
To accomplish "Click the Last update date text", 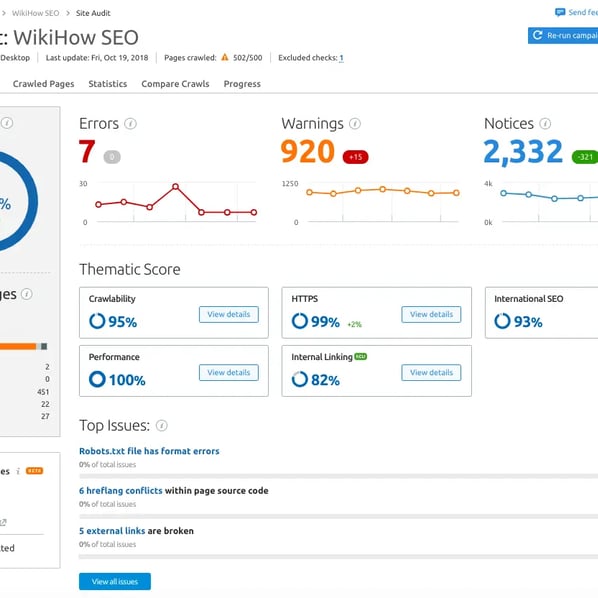I will pos(97,58).
